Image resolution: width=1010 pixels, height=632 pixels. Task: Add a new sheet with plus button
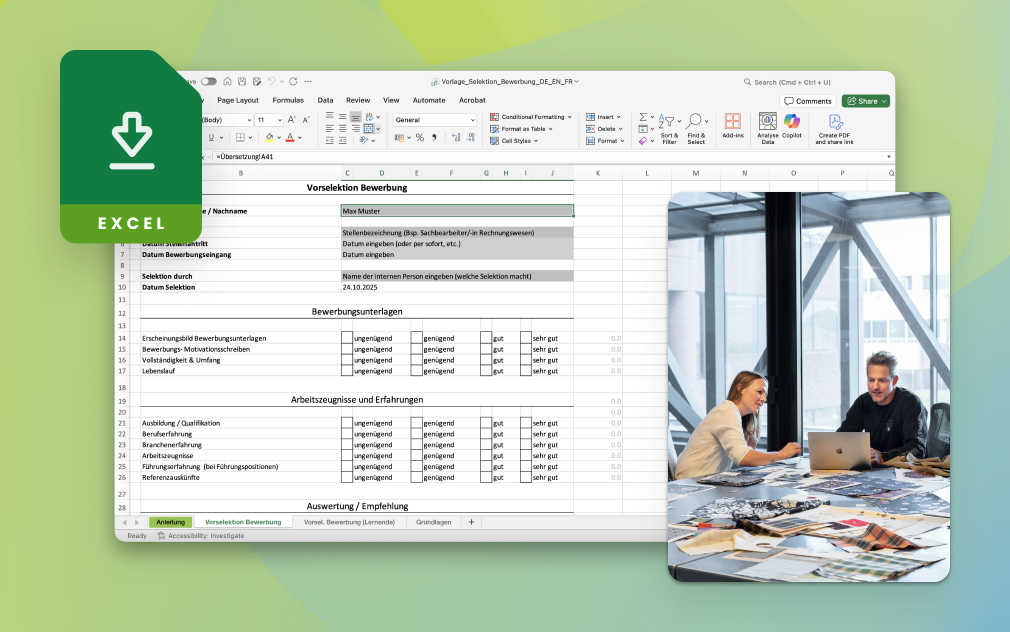coord(472,522)
